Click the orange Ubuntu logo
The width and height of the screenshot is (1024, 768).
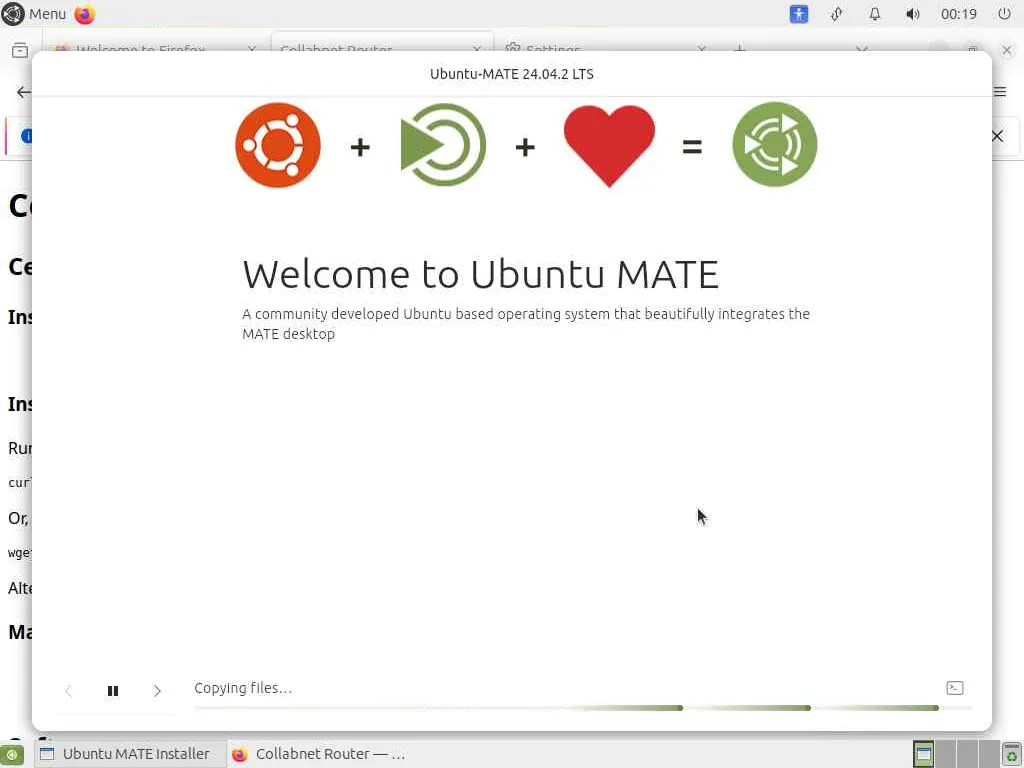[278, 145]
